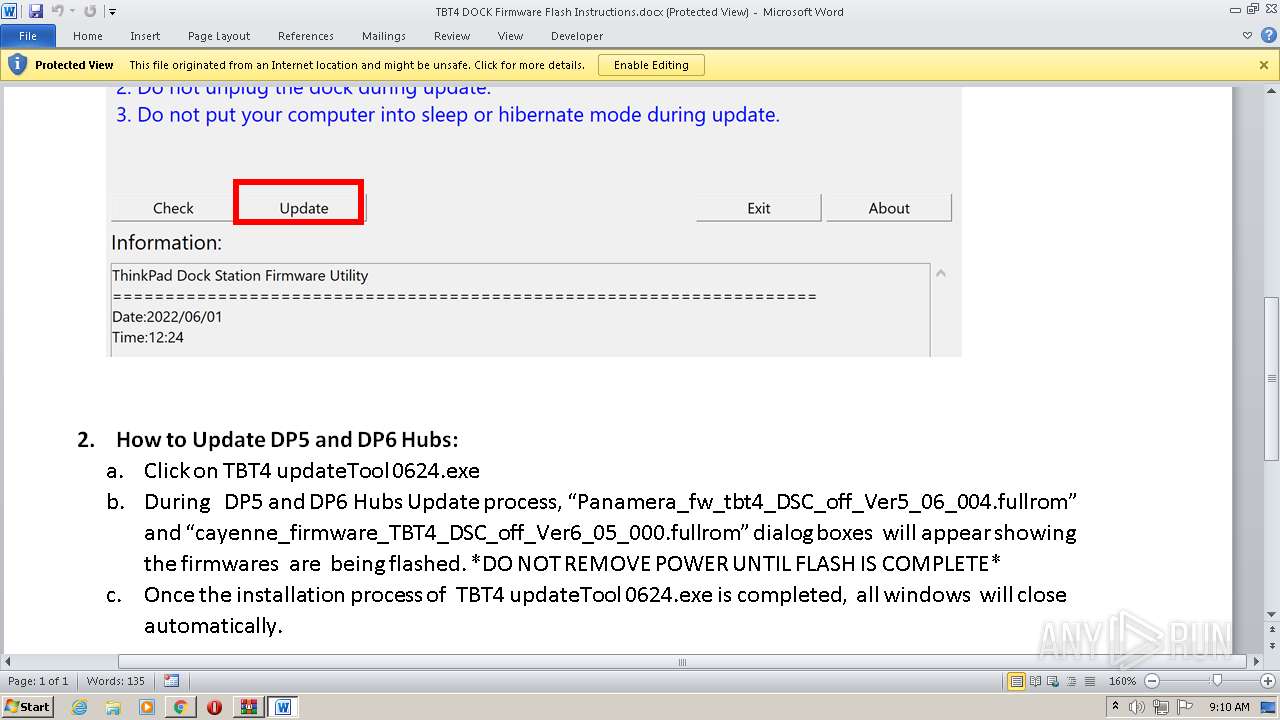The image size is (1280, 720).
Task: Close the Protected View message bar
Action: pos(1264,65)
